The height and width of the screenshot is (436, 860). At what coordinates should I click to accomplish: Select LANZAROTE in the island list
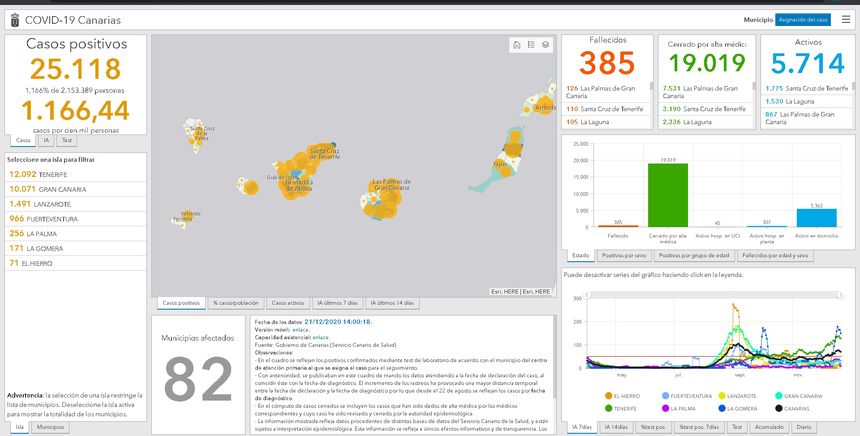click(42, 203)
